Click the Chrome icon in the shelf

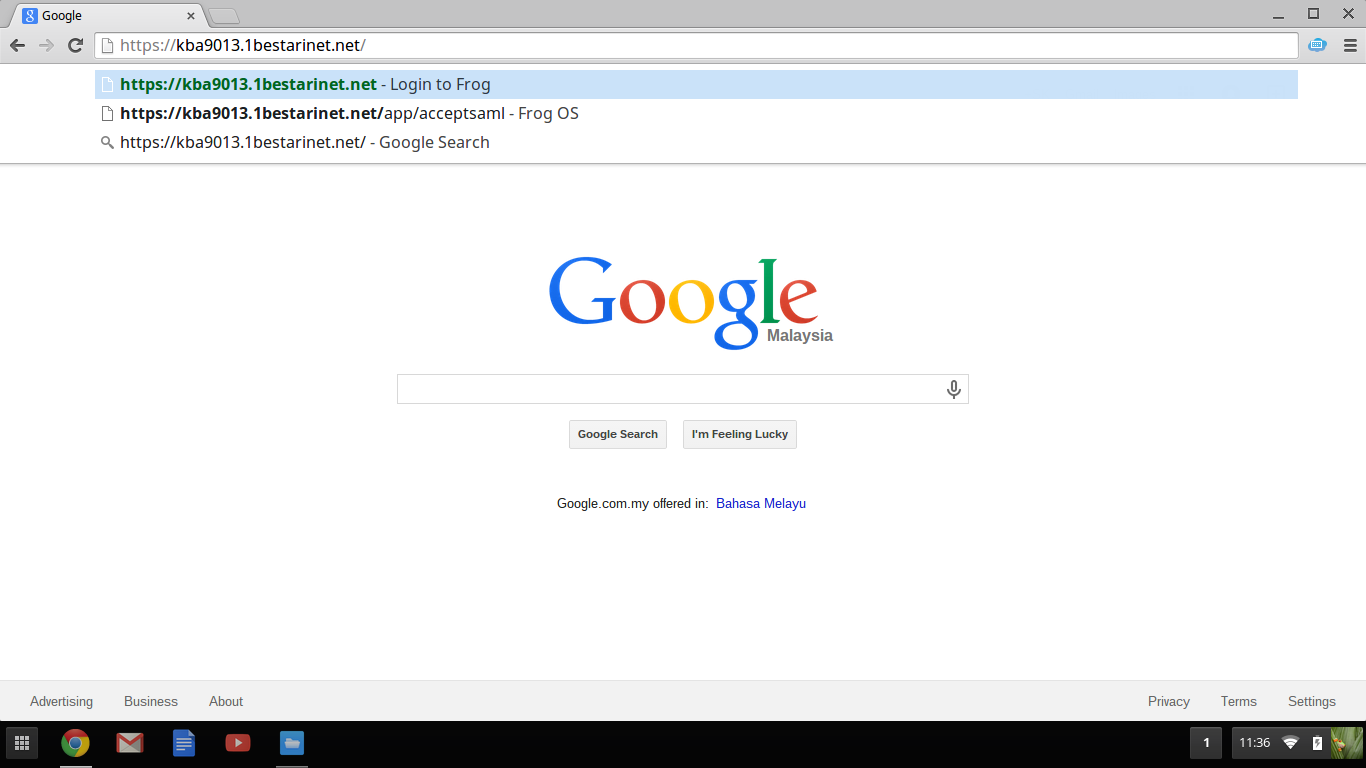[x=75, y=743]
